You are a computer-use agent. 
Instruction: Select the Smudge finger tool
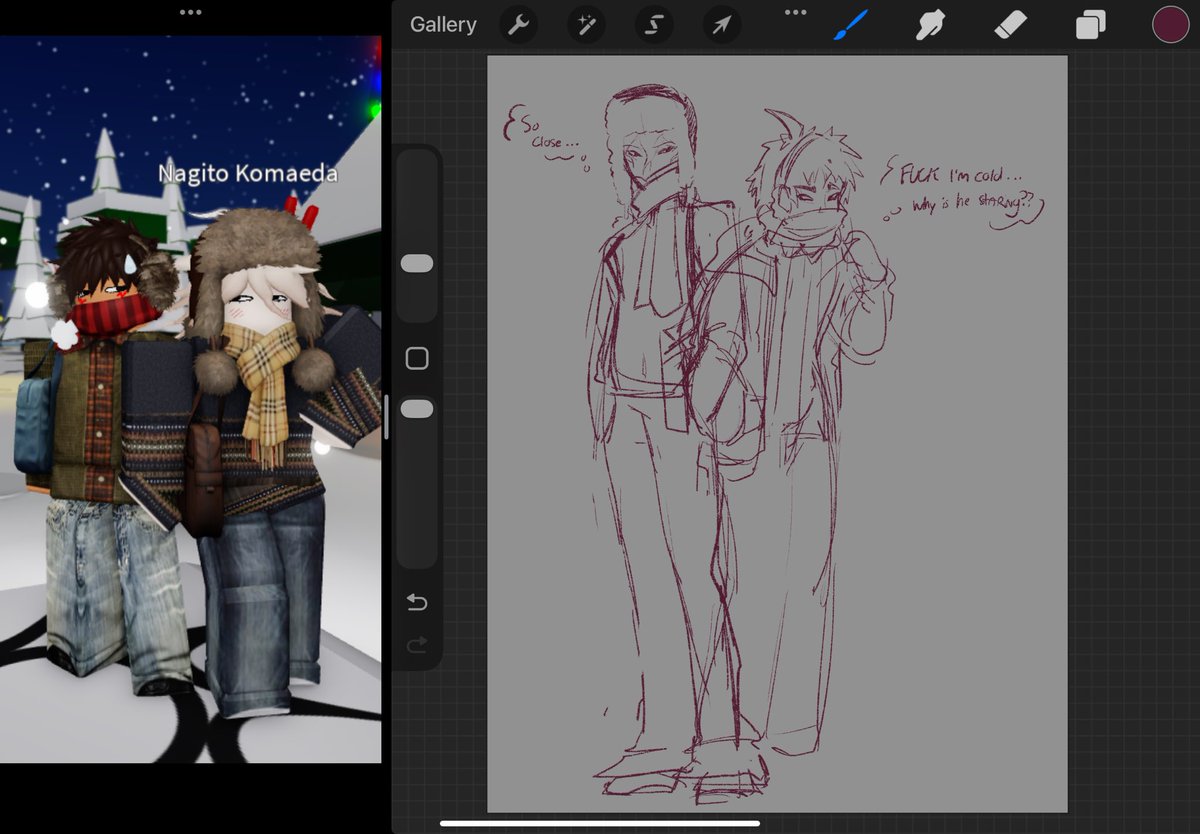pos(931,25)
